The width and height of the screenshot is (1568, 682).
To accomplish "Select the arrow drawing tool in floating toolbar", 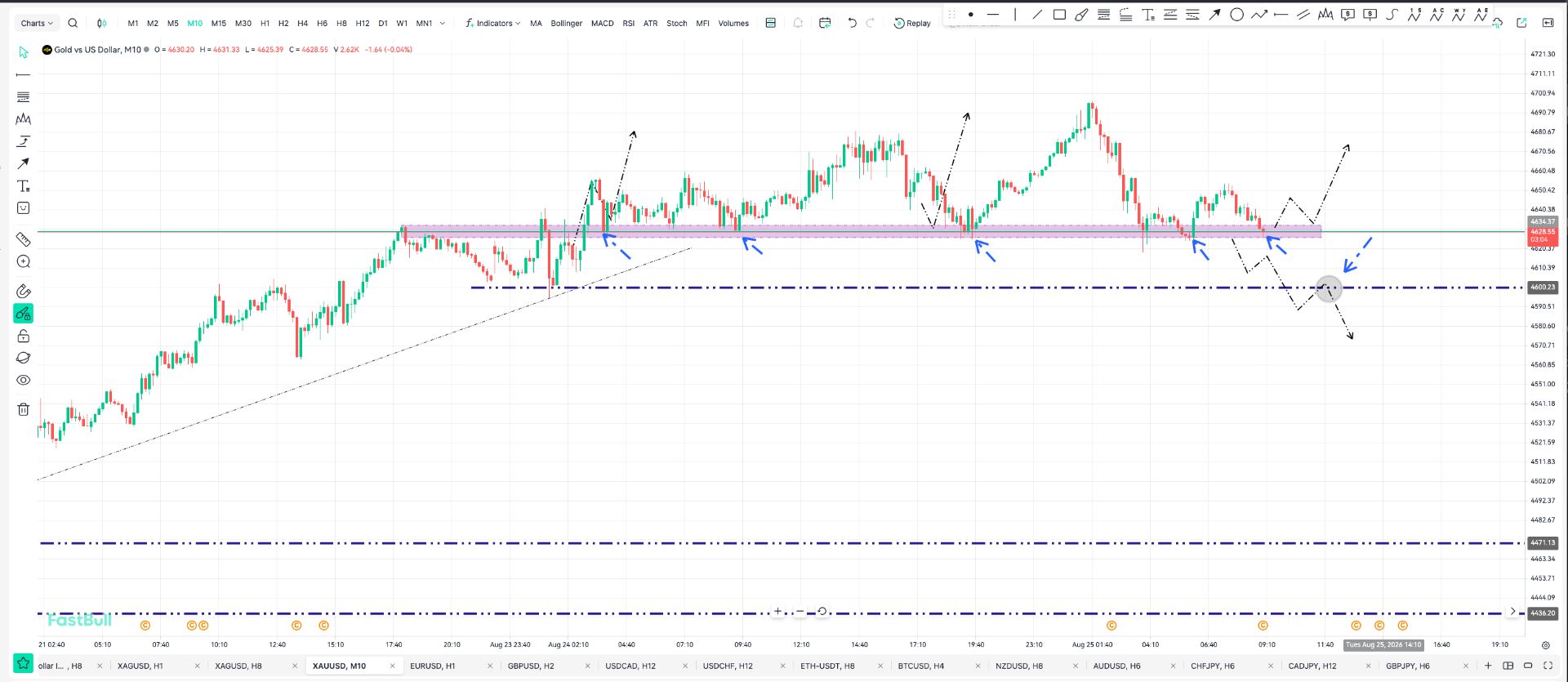I will [1214, 14].
